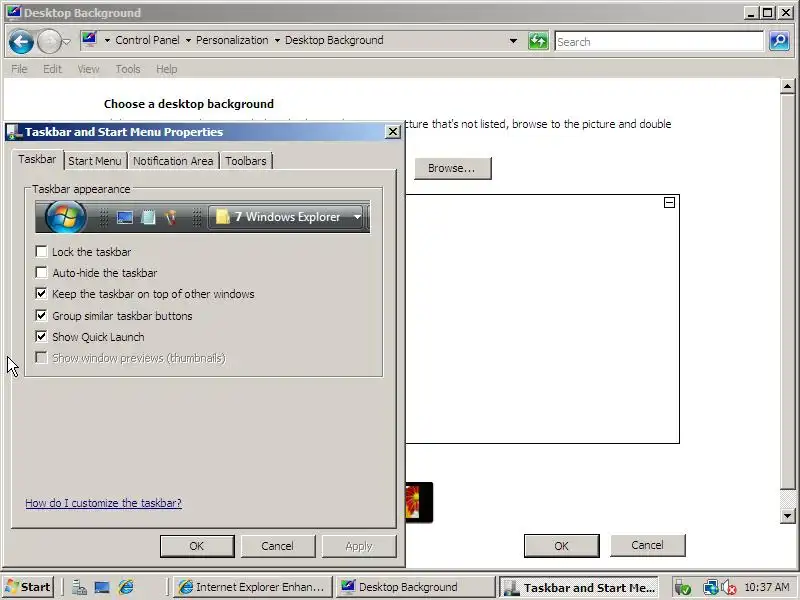Collapse the picture group with minus icon
Viewport: 800px width, 600px height.
[x=669, y=203]
